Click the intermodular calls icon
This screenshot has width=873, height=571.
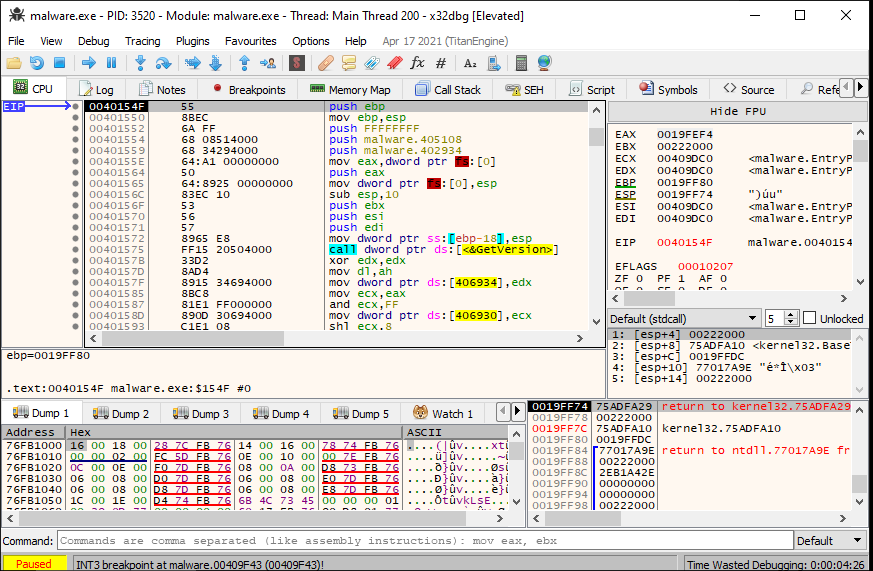tap(493, 63)
